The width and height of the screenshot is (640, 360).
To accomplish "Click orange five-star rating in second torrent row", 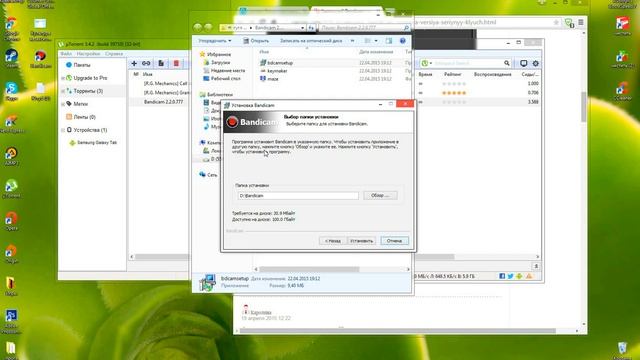I will (x=454, y=93).
